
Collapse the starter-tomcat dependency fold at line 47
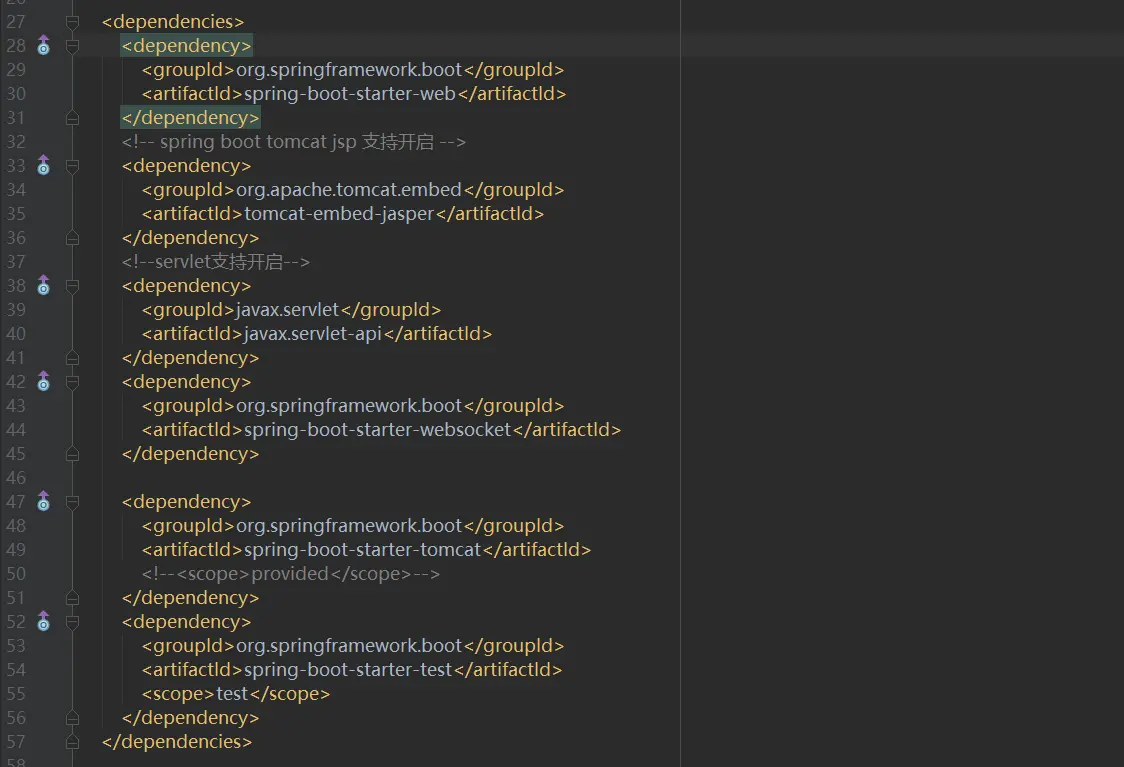click(x=72, y=502)
